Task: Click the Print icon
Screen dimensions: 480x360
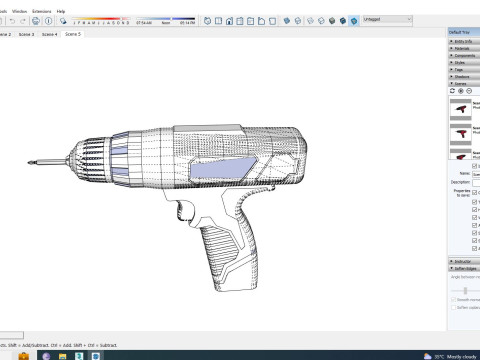Action: pyautogui.click(x=36, y=21)
